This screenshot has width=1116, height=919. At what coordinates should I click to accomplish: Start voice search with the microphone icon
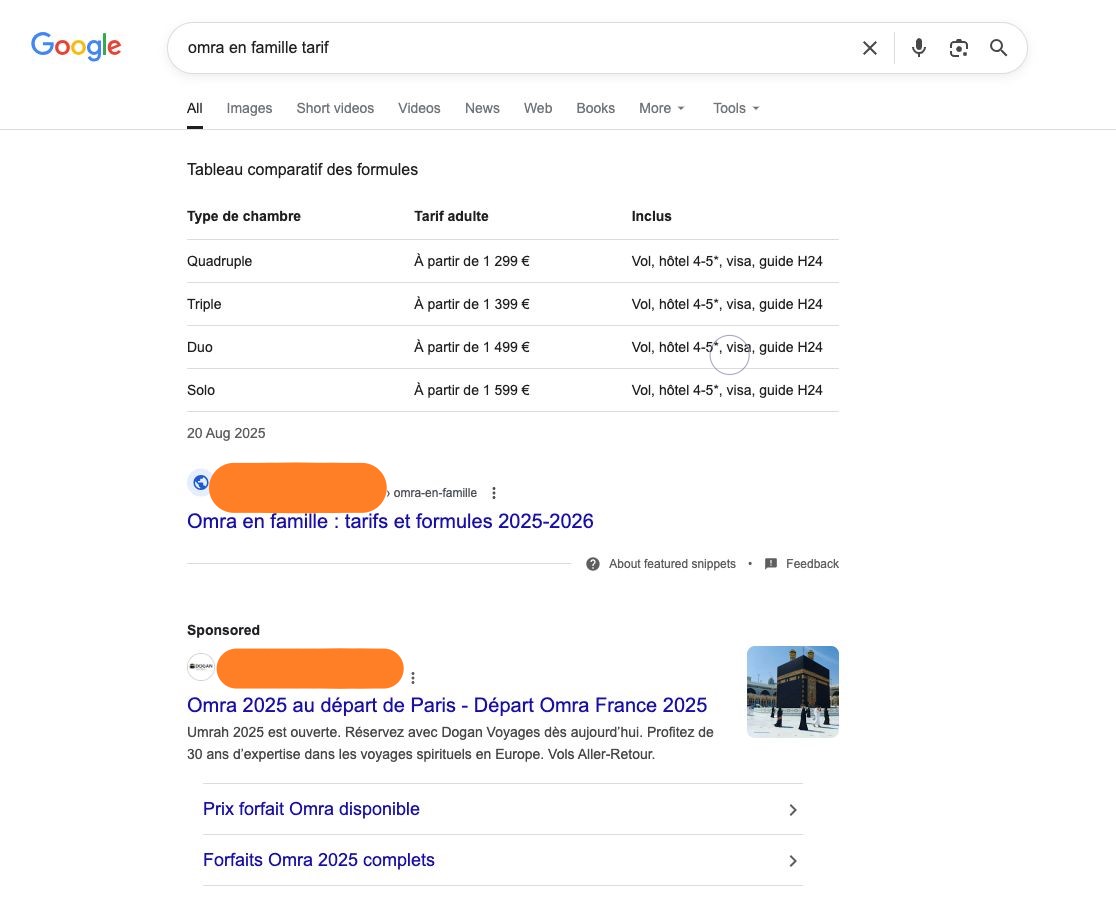tap(918, 48)
